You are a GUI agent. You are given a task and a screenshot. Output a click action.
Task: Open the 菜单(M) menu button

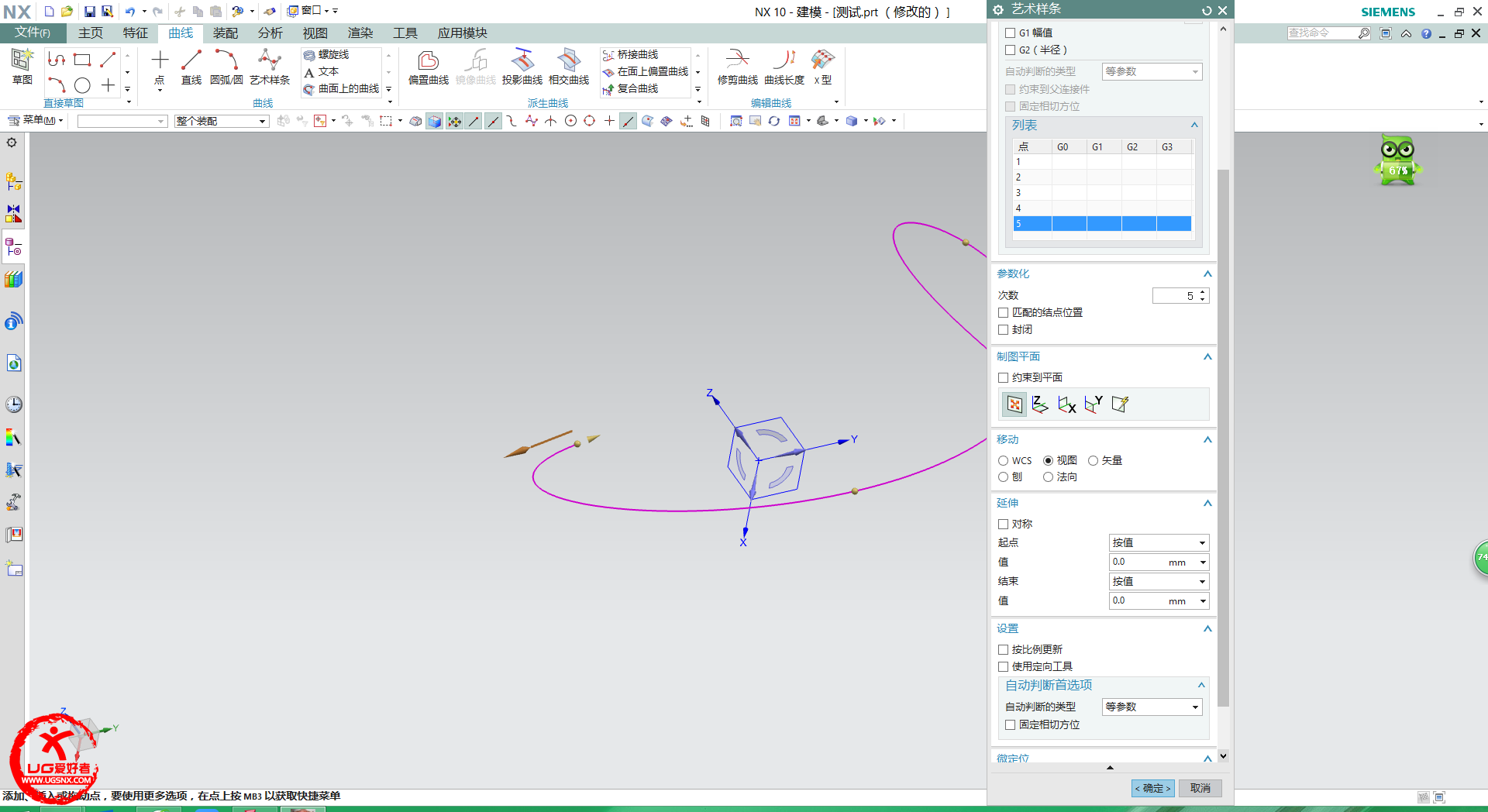click(35, 121)
